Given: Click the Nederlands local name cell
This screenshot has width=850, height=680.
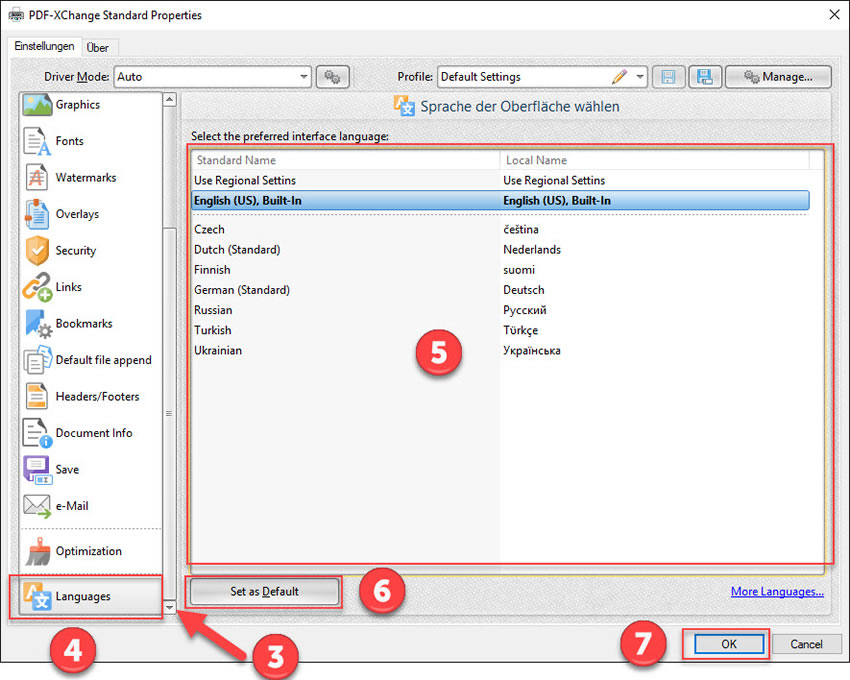Looking at the screenshot, I should pos(532,249).
